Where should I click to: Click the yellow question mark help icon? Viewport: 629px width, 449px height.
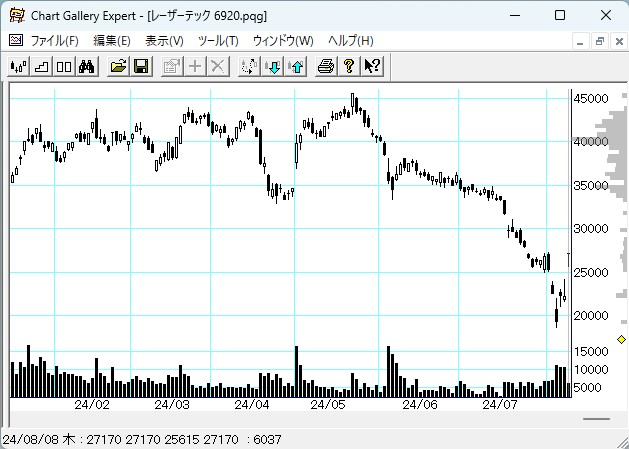click(348, 66)
